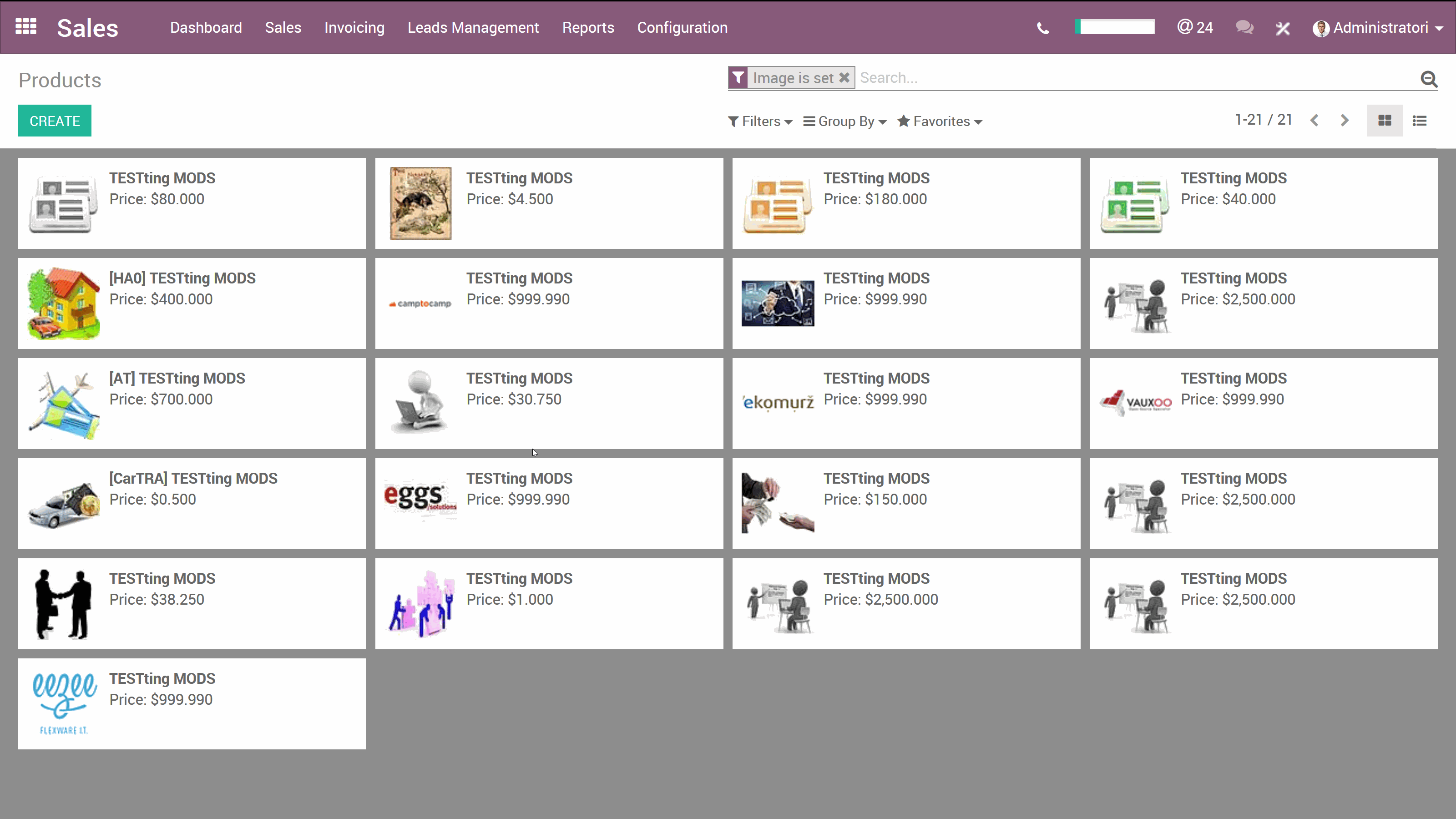Select the kanban view icon

1385,121
